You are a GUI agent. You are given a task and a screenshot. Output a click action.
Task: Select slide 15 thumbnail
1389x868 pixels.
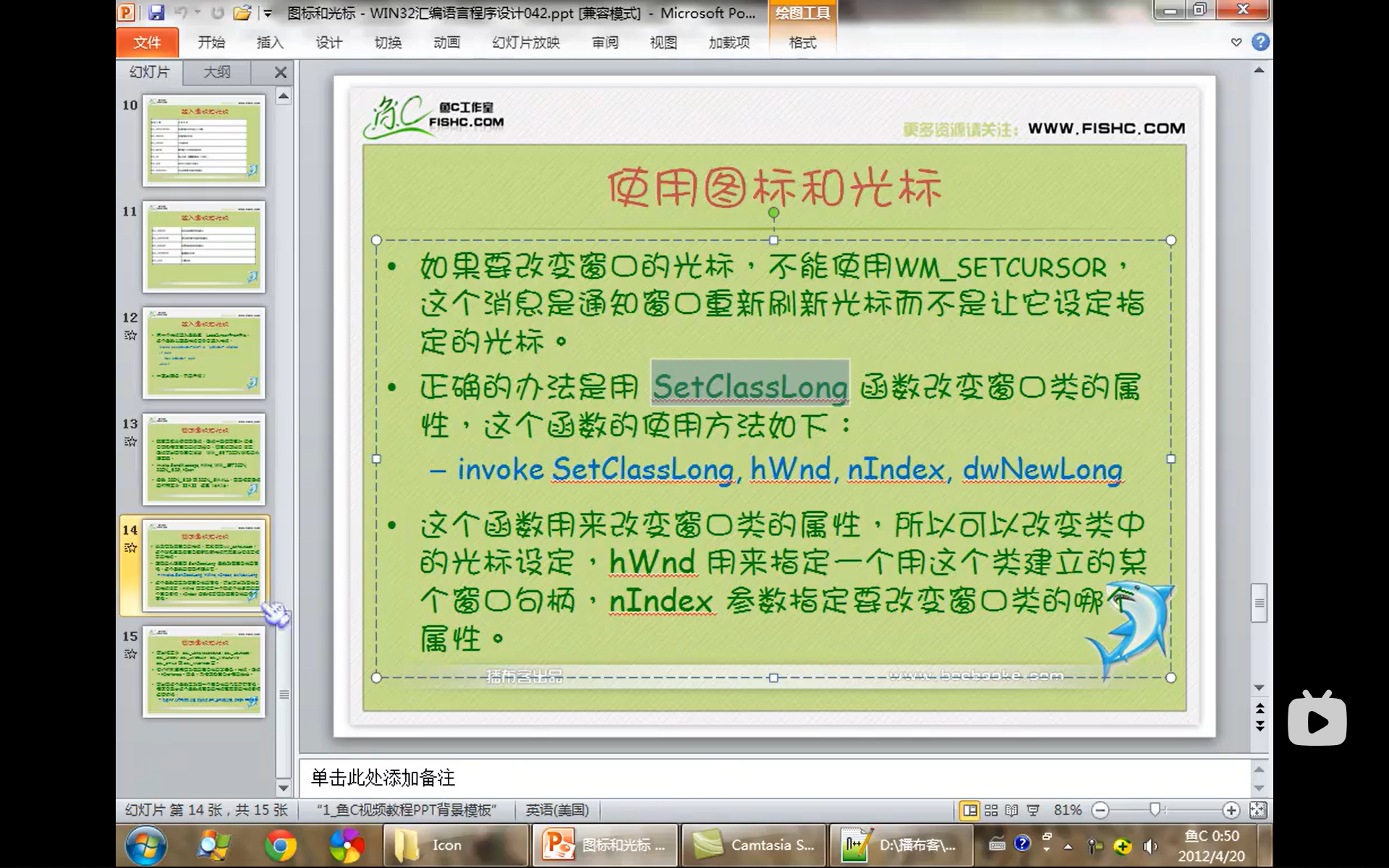point(204,671)
